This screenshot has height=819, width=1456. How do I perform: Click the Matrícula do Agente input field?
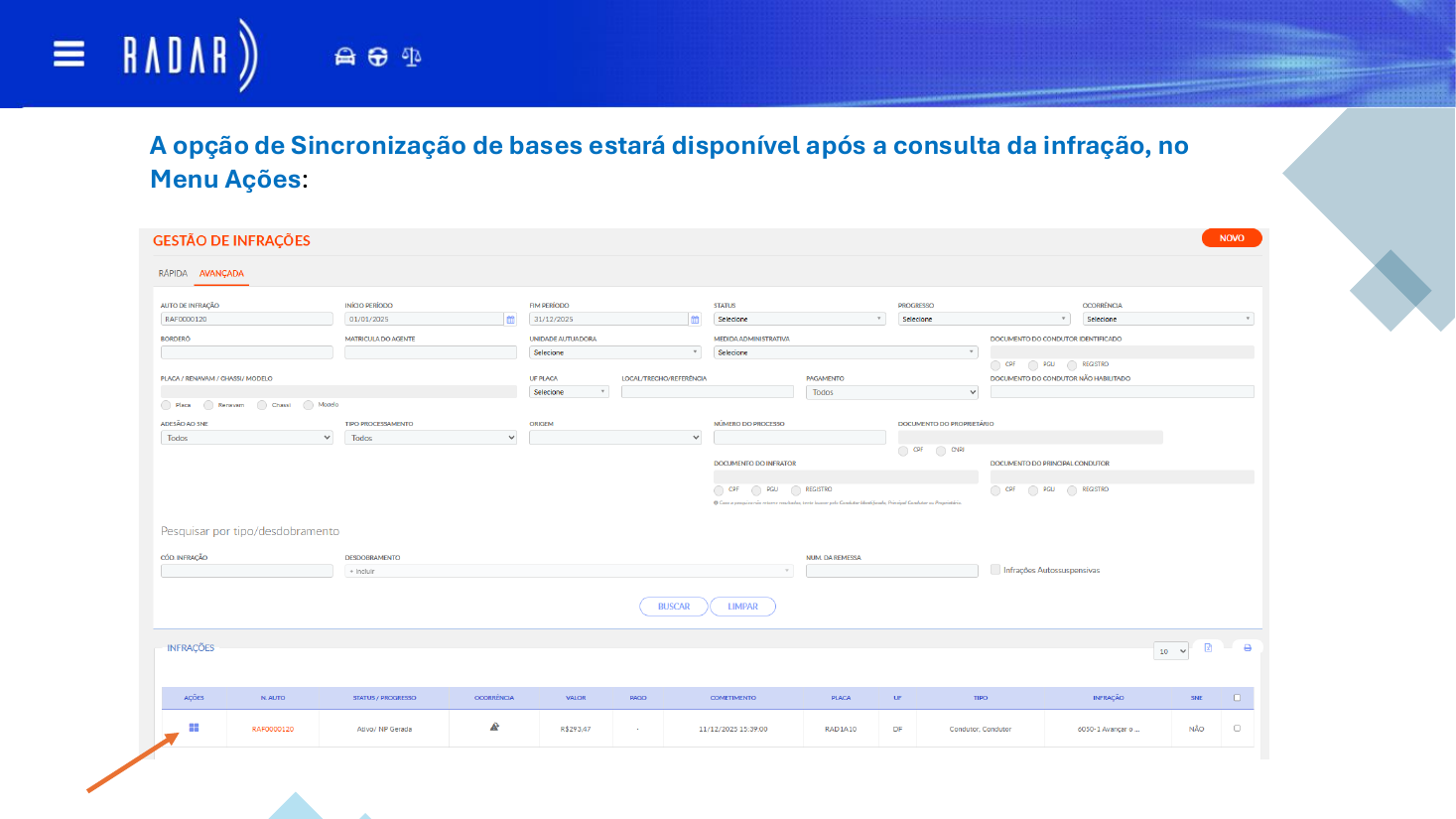[431, 352]
